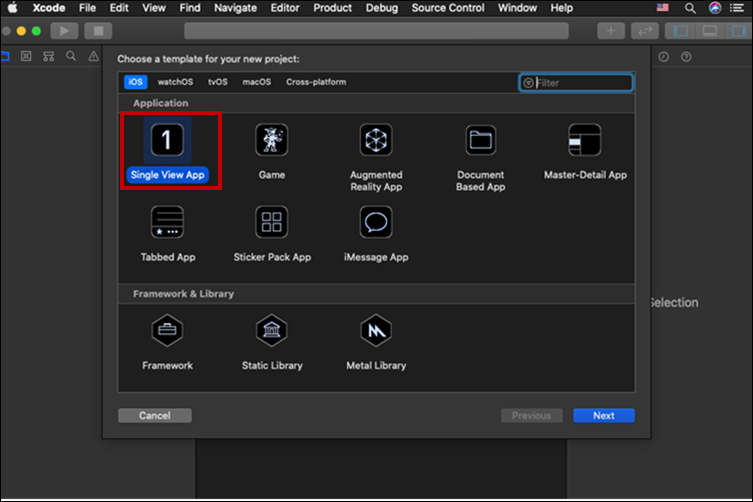Open the Find menu
Screen dimensions: 753x502
(190, 8)
